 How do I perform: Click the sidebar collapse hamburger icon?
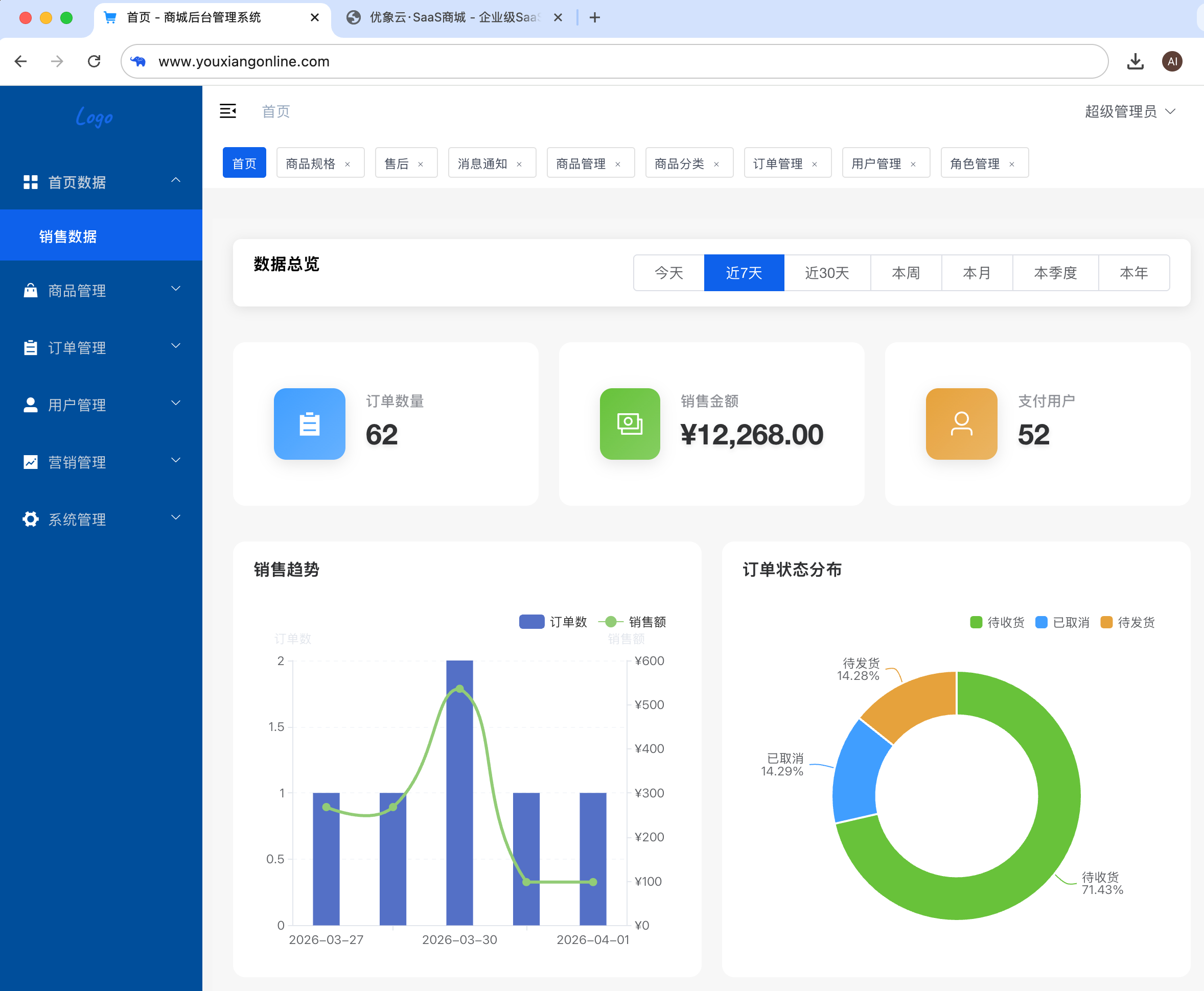(228, 111)
